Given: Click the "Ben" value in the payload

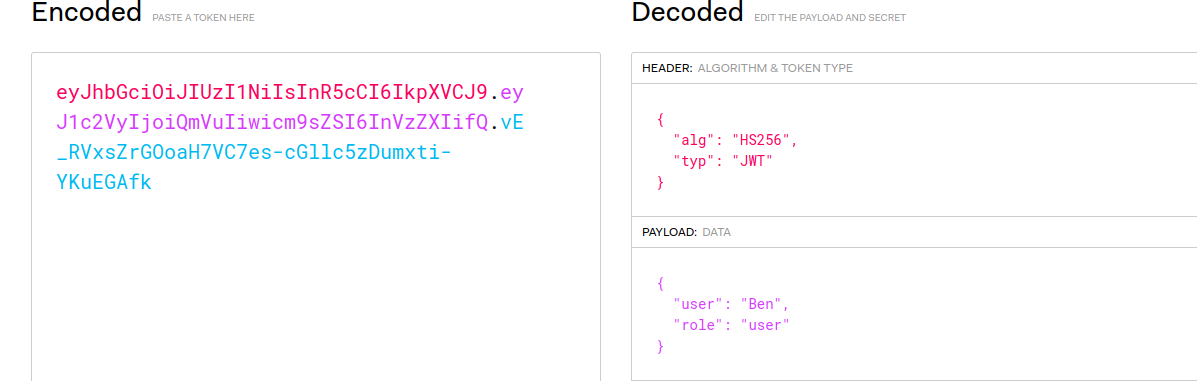Looking at the screenshot, I should tap(764, 305).
